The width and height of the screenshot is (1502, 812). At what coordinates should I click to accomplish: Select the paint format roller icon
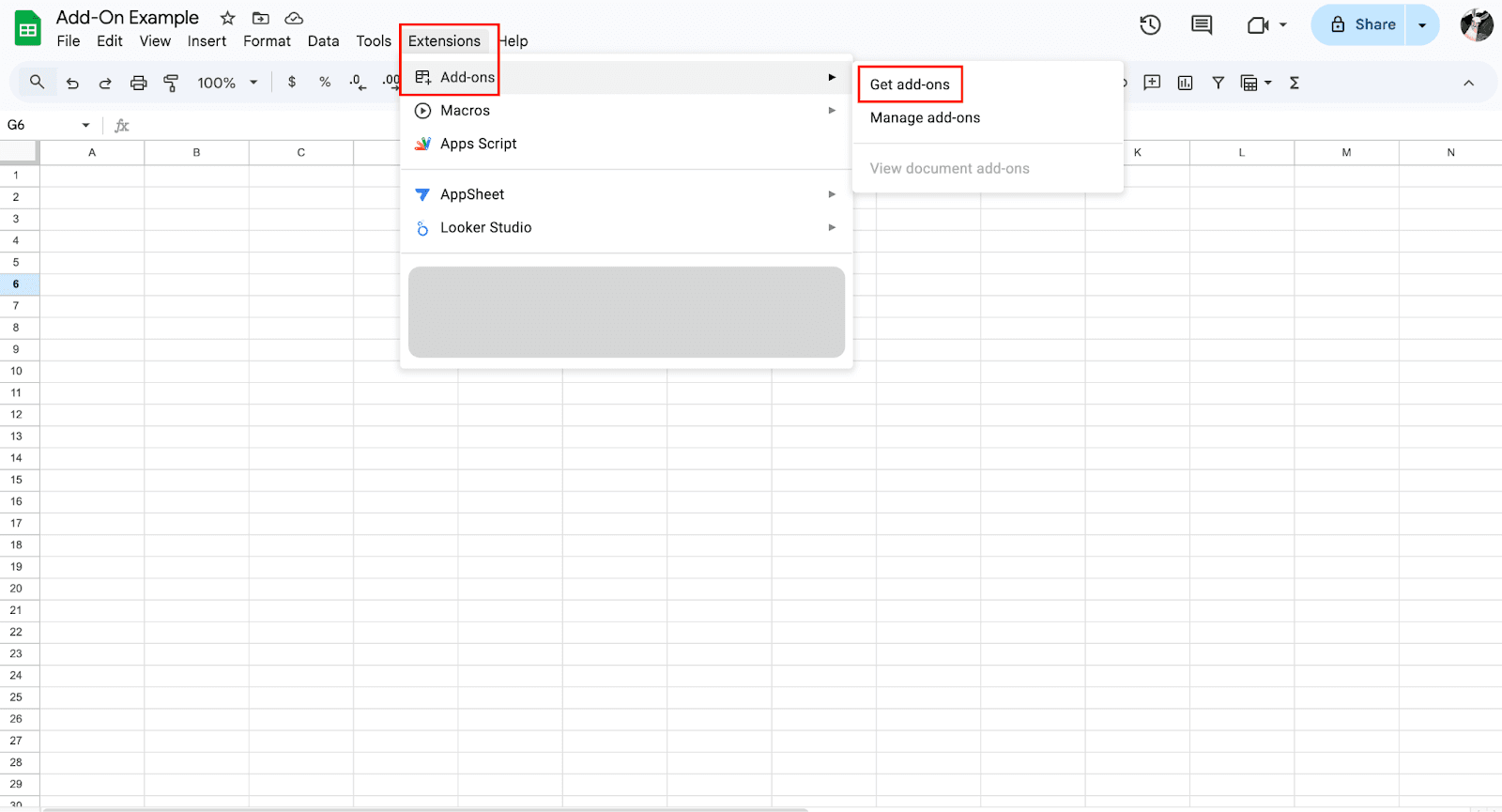click(171, 83)
